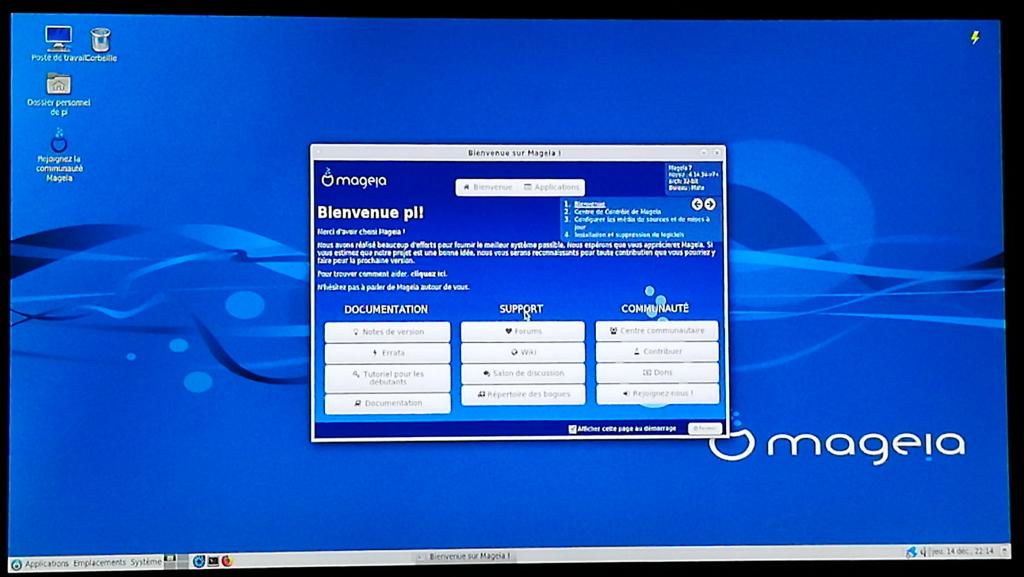The height and width of the screenshot is (577, 1024).
Task: Toggle Afficher cette page au démarrage checkbox
Action: 573,429
